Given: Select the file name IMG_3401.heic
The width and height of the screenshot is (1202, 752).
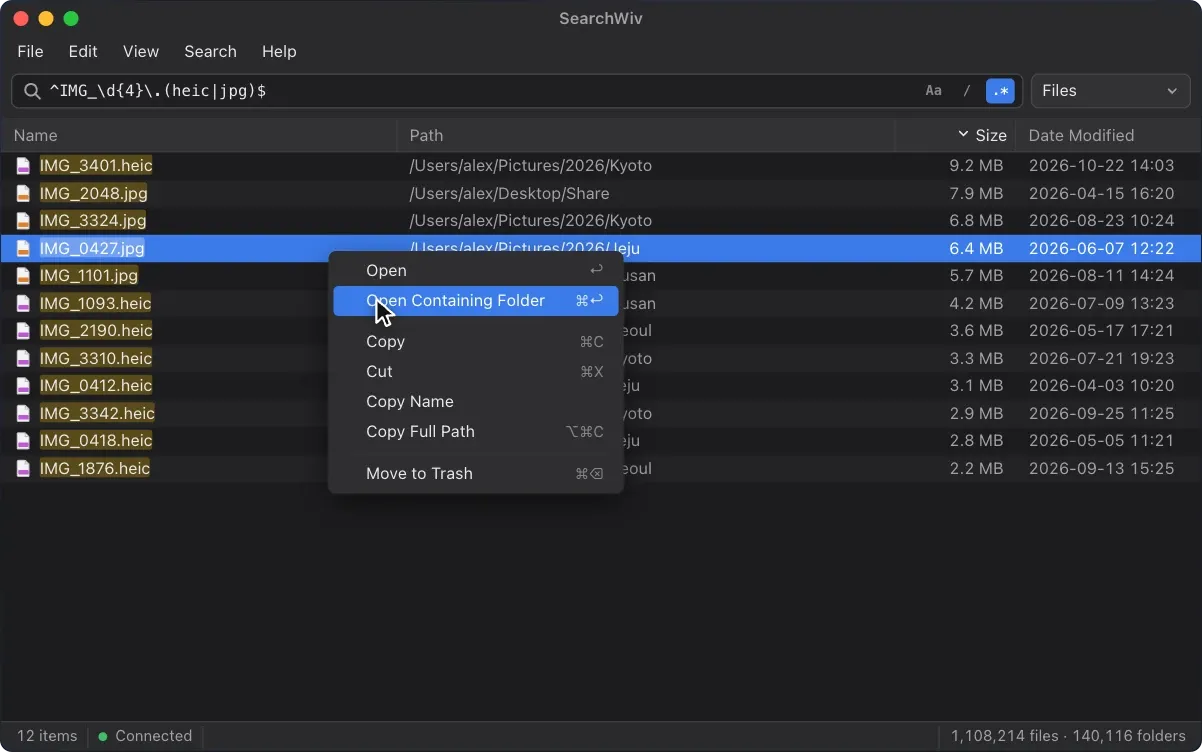Looking at the screenshot, I should 96,166.
